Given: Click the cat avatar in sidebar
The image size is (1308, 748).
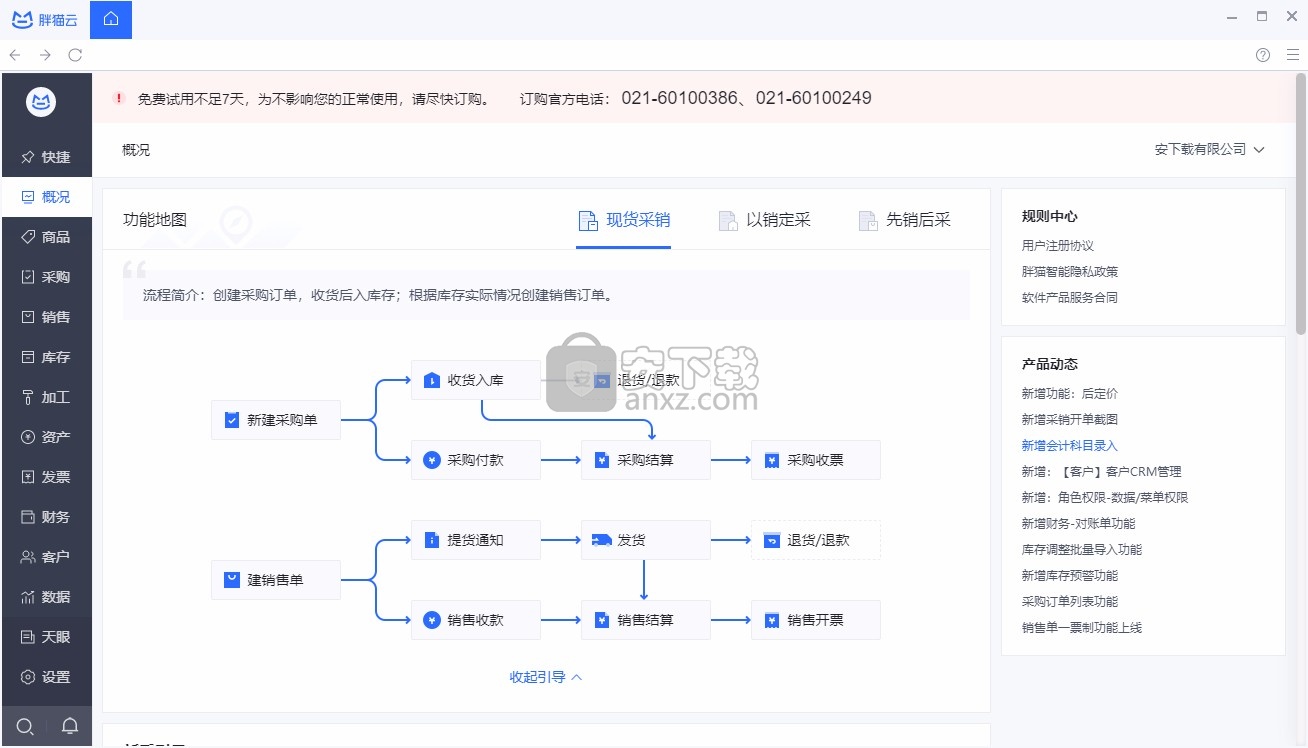Looking at the screenshot, I should pyautogui.click(x=41, y=101).
